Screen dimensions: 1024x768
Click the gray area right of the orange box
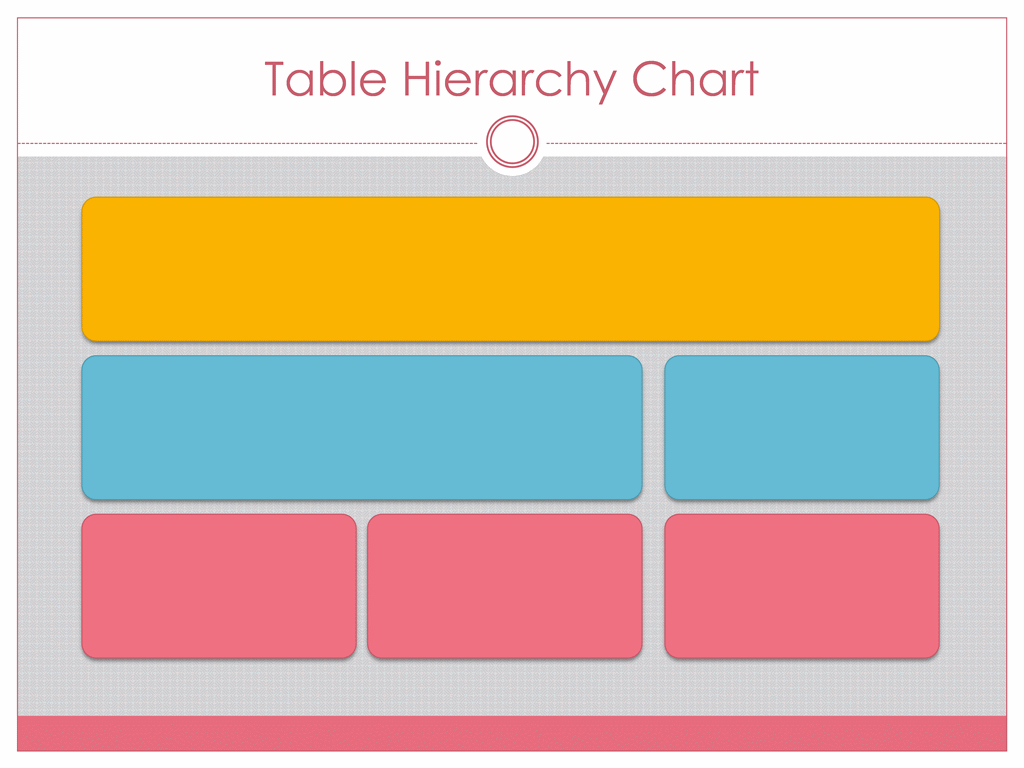974,269
